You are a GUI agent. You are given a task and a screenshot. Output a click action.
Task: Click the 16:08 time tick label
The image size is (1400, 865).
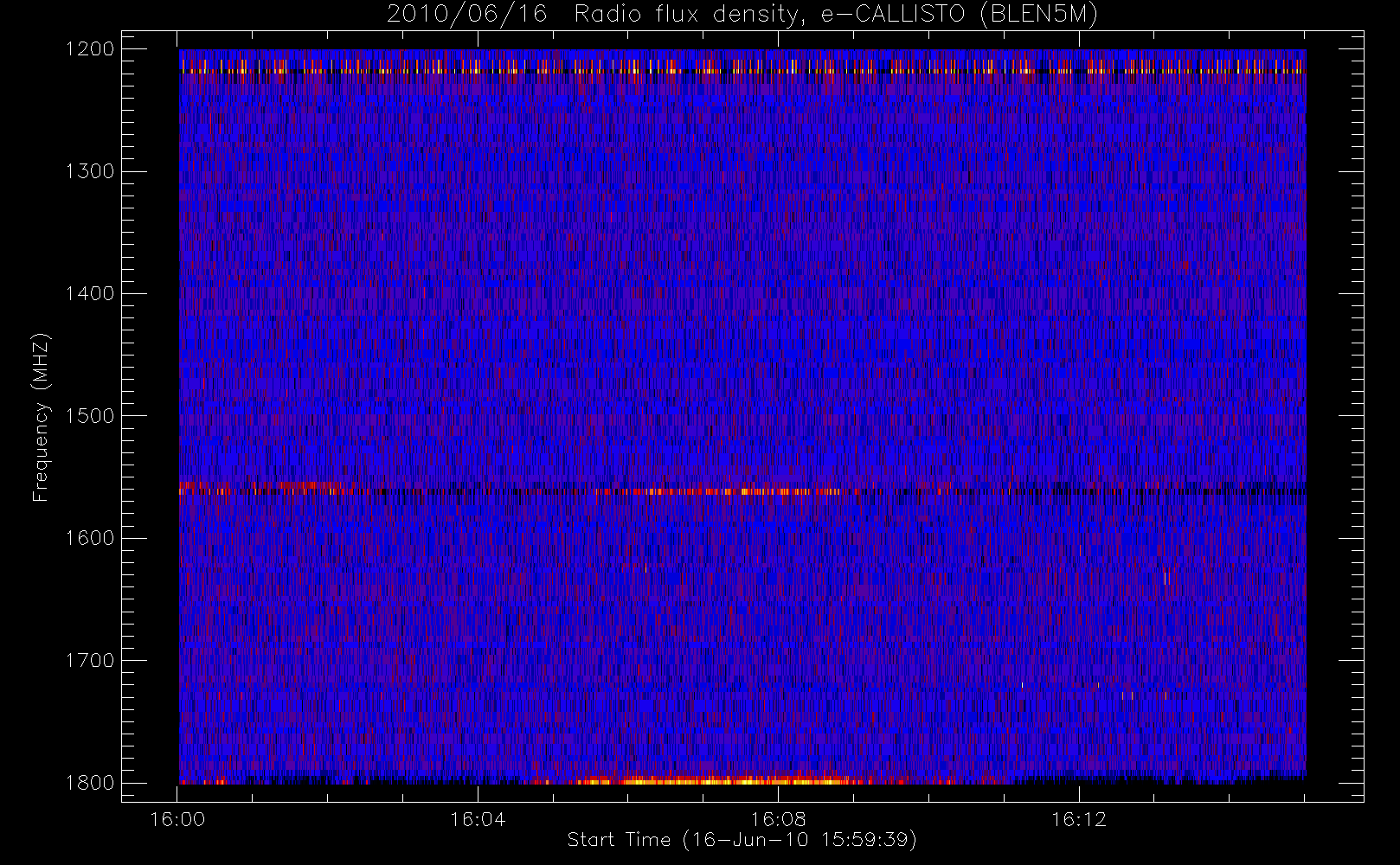click(x=778, y=819)
